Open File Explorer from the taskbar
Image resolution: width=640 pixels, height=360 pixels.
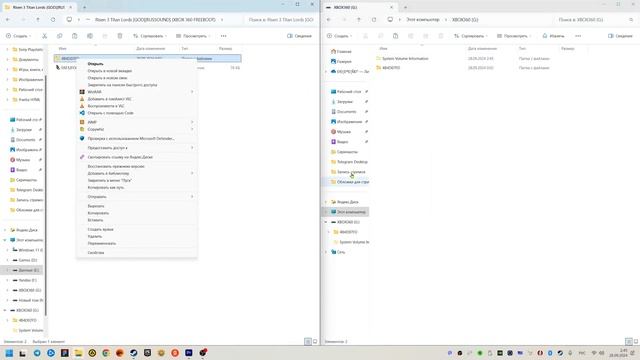[x=78, y=353]
